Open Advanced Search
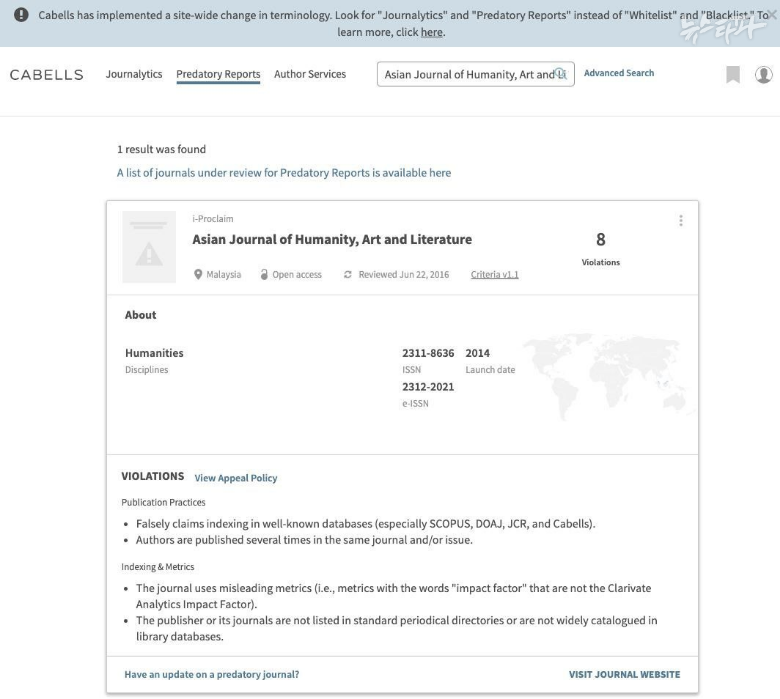Image resolution: width=780 pixels, height=699 pixels. point(619,73)
